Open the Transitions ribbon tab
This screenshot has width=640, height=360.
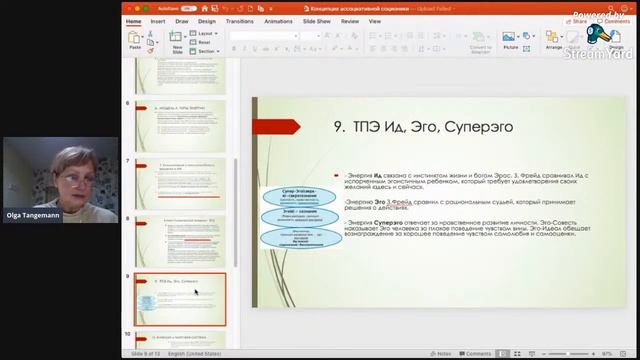(x=240, y=21)
